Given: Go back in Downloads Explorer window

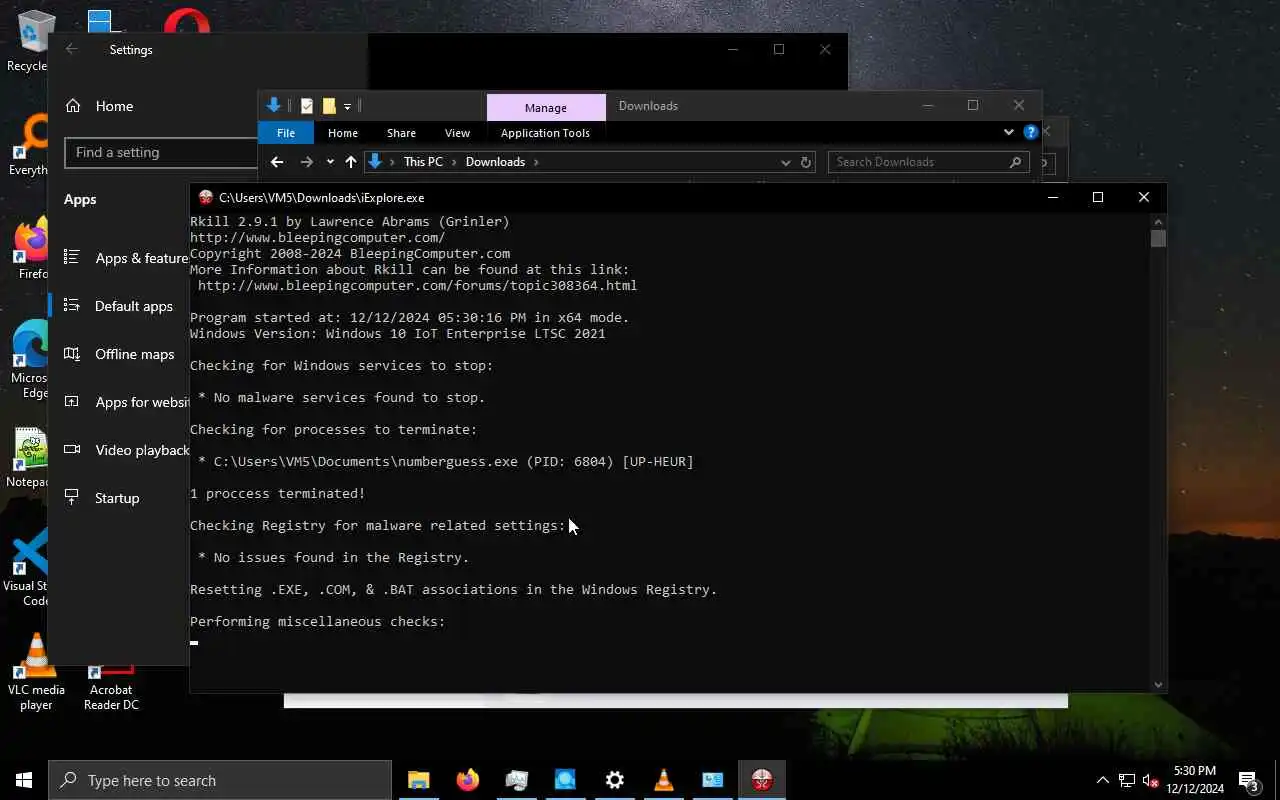Looking at the screenshot, I should click(x=277, y=162).
